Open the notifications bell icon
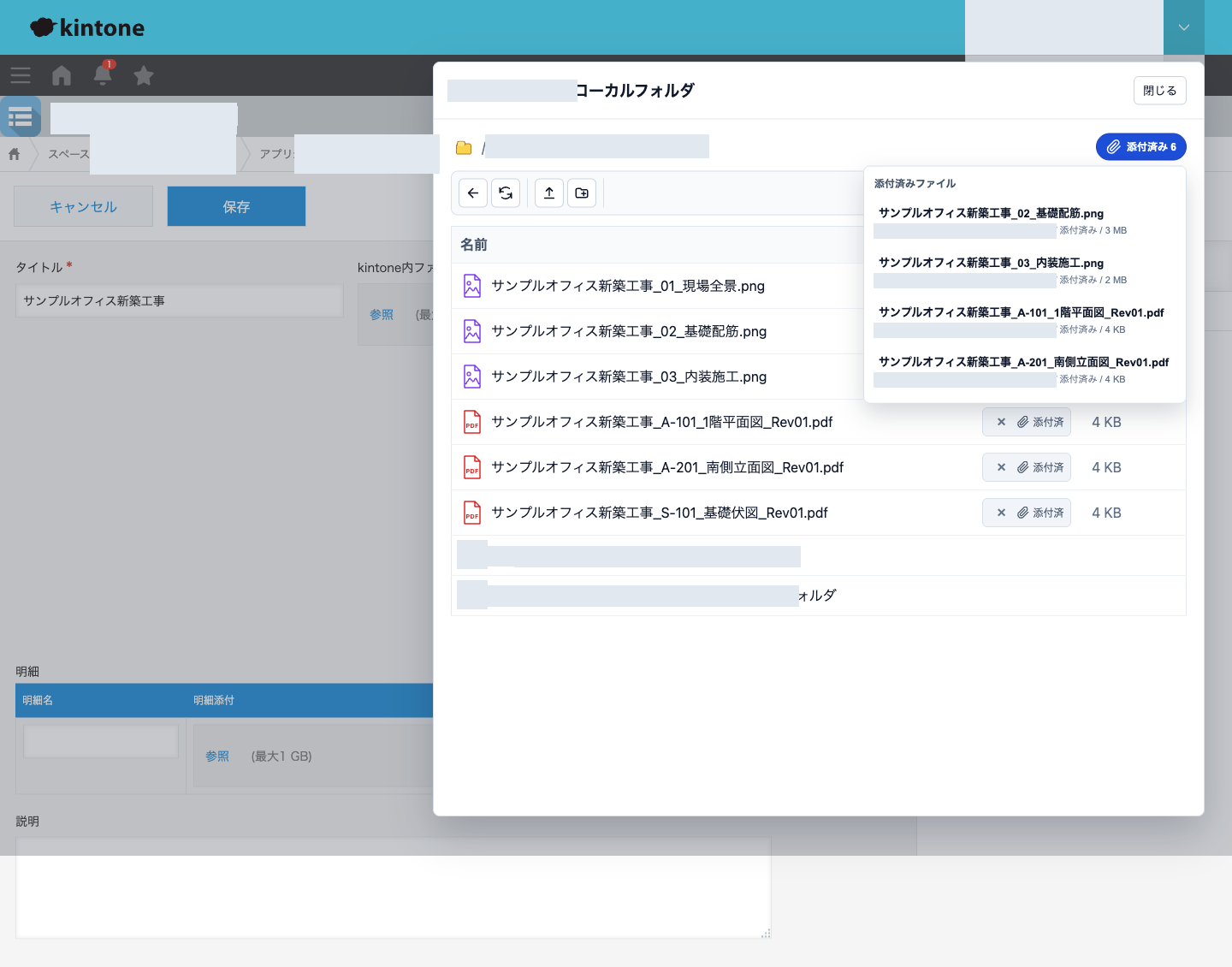The height and width of the screenshot is (967, 1232). click(x=103, y=74)
